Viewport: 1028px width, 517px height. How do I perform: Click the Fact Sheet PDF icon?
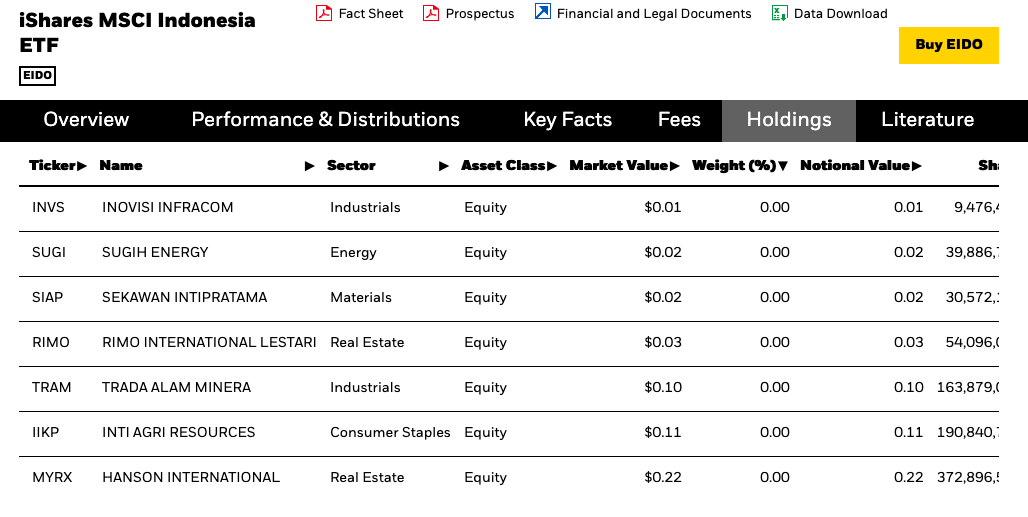coord(323,13)
